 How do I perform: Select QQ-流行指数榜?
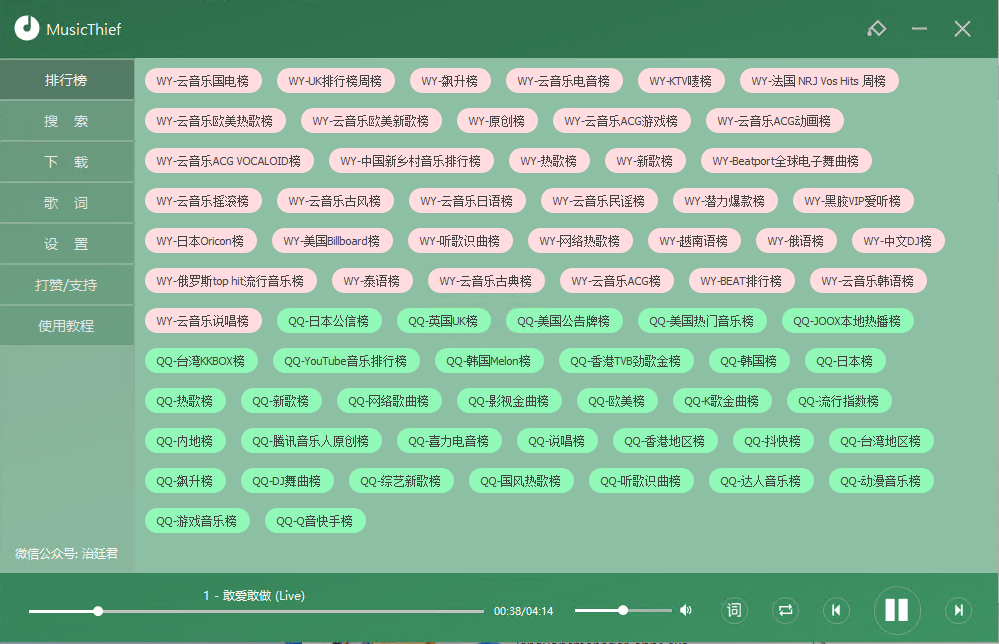[838, 401]
